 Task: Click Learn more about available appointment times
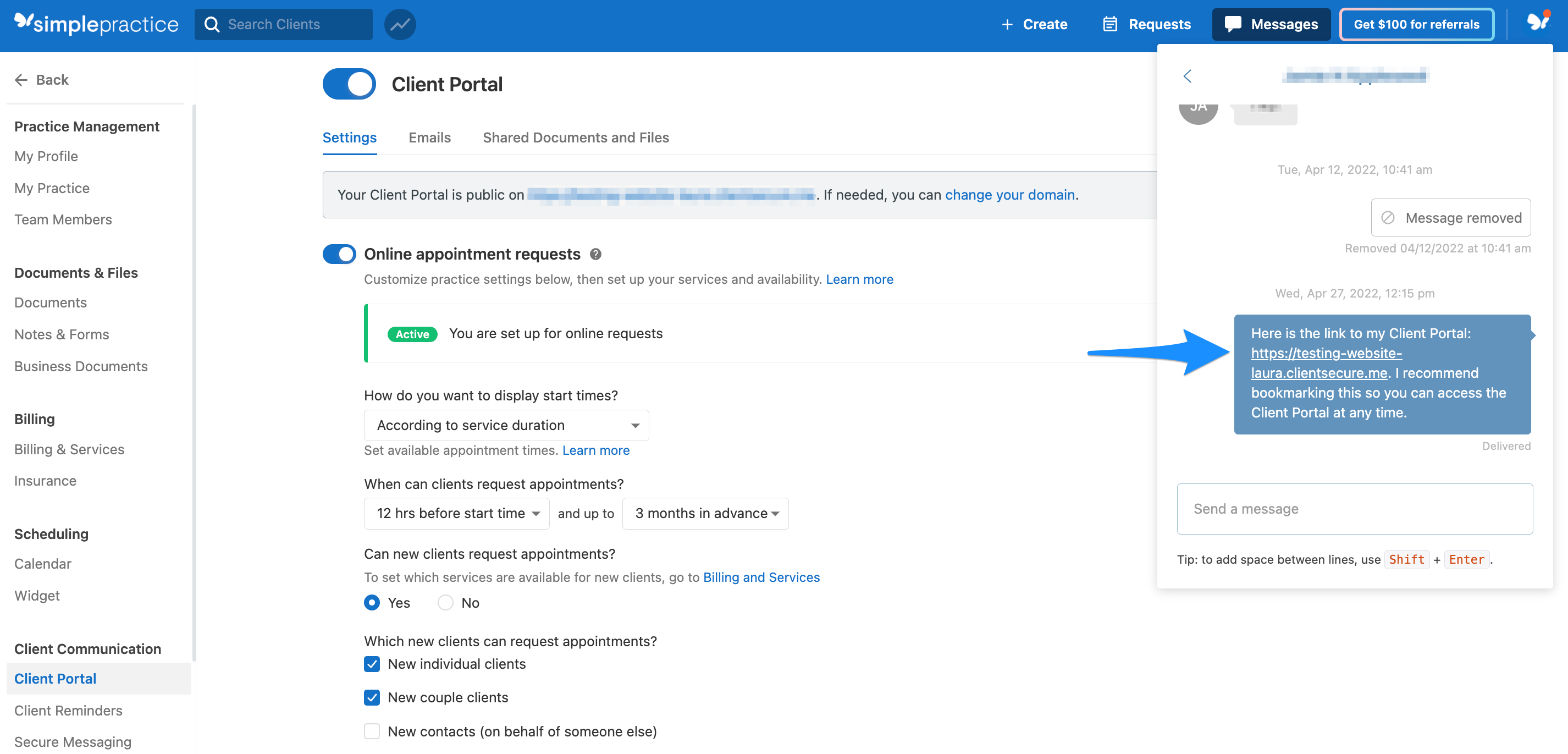(596, 450)
